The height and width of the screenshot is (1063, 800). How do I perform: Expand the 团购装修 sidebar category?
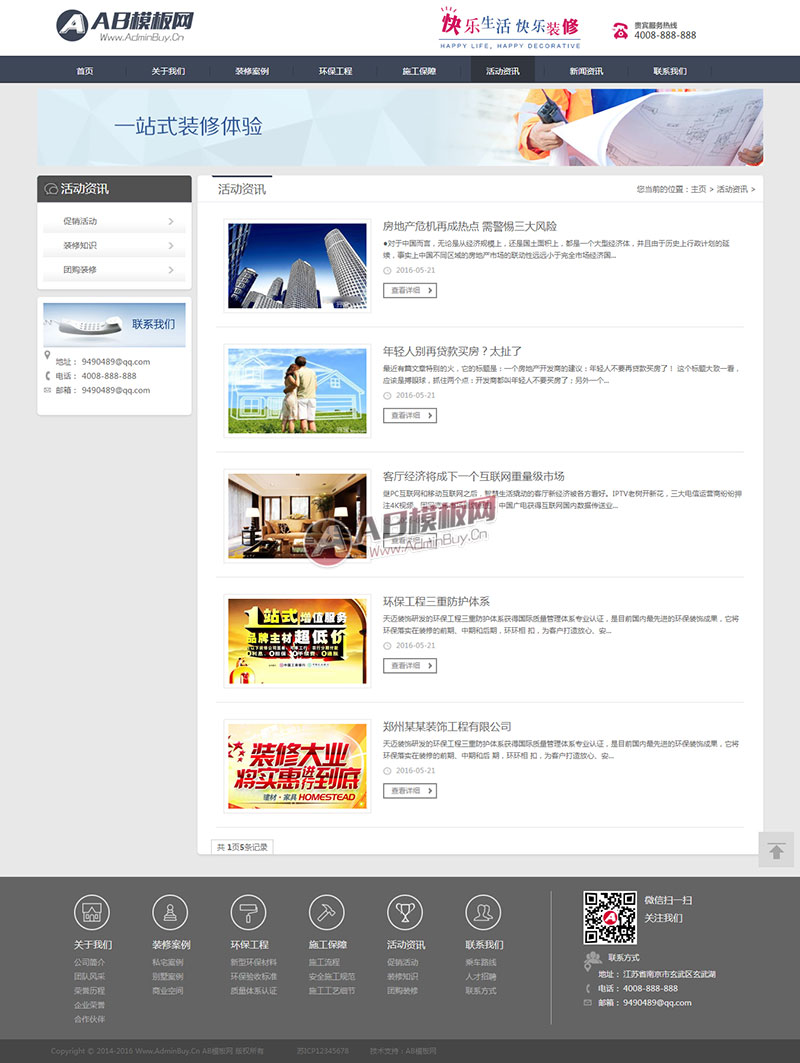[x=114, y=270]
